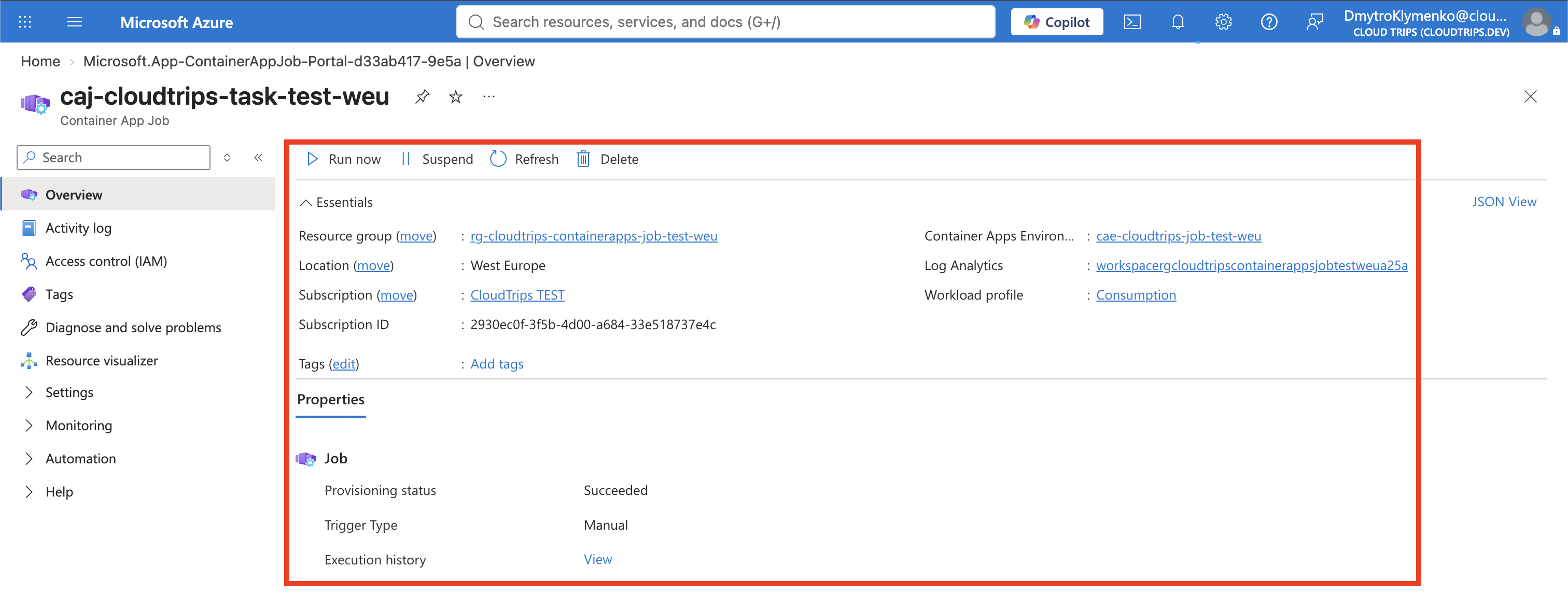Launch Cloud Shell terminal icon
The image size is (1568, 595).
click(1132, 22)
